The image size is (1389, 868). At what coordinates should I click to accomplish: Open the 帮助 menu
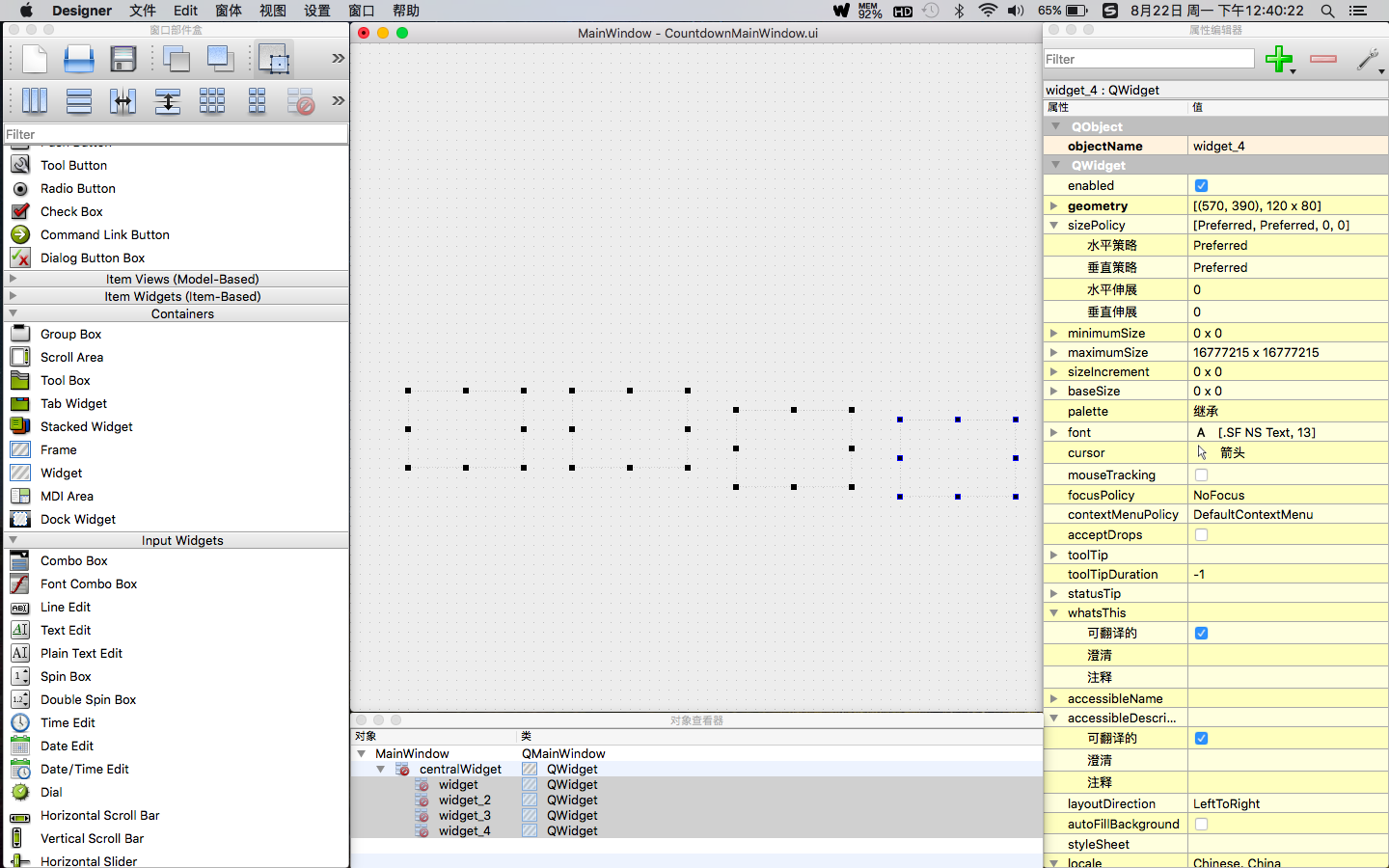point(406,11)
